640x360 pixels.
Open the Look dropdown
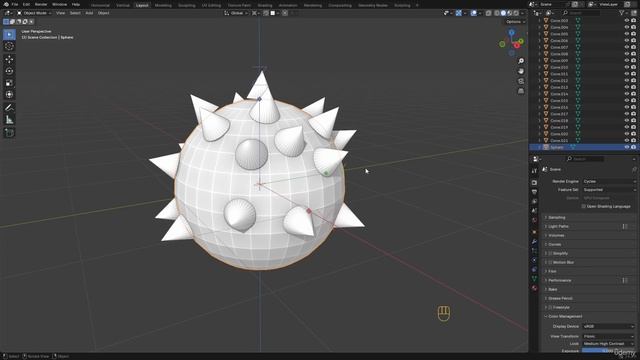609,344
